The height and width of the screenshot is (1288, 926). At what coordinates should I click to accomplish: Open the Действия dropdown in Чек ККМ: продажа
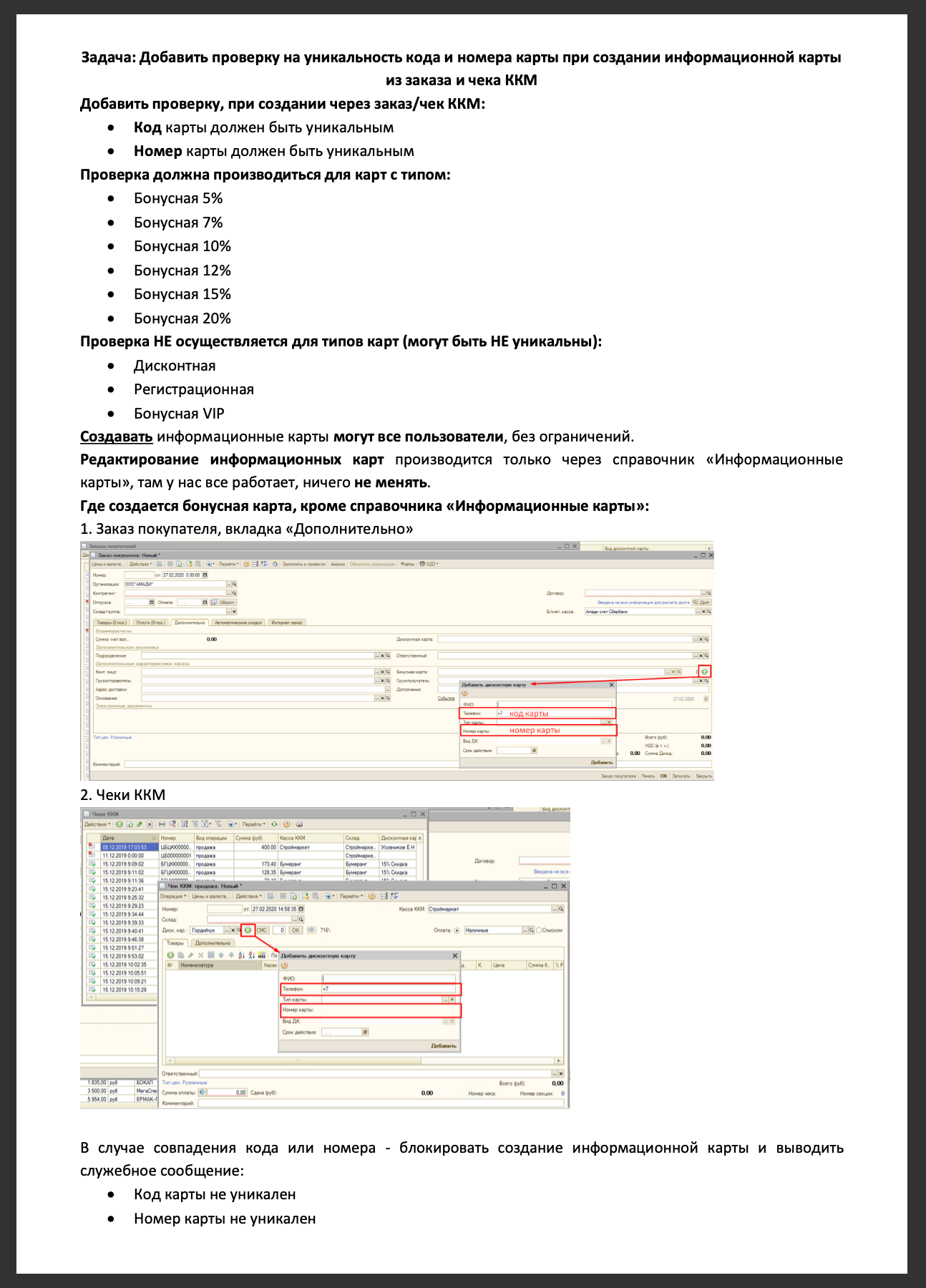point(248,896)
